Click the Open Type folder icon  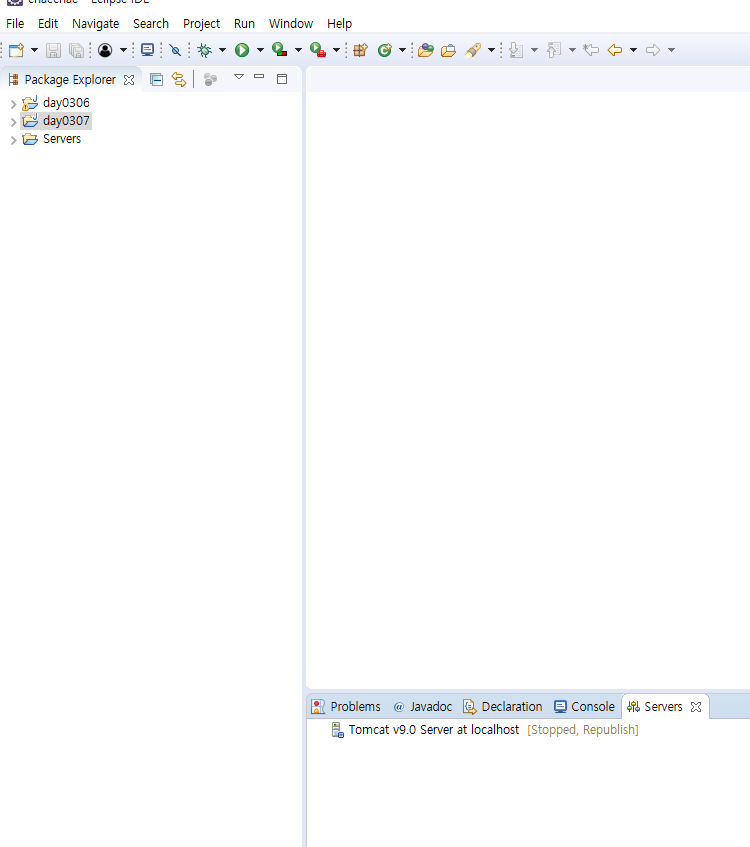coord(426,50)
